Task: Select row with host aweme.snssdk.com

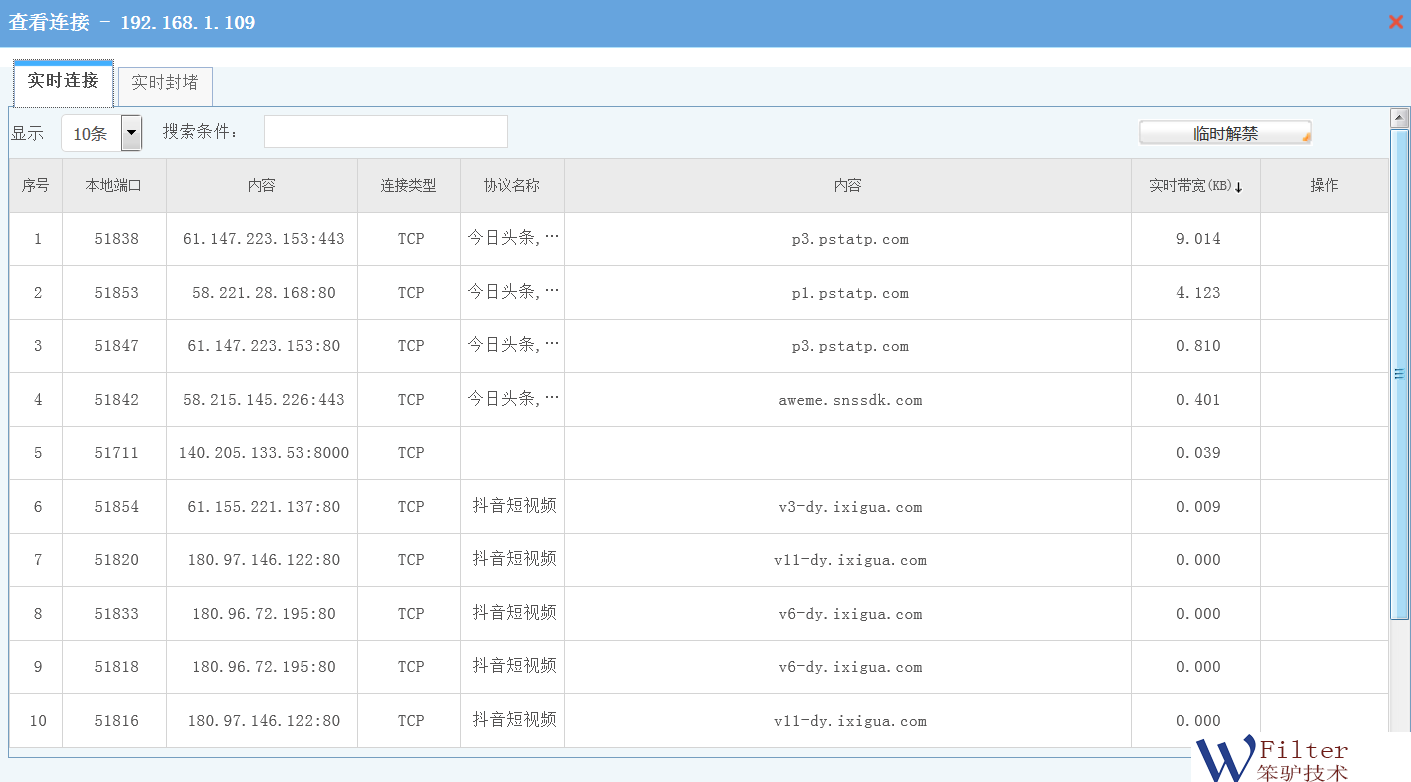Action: pos(850,400)
